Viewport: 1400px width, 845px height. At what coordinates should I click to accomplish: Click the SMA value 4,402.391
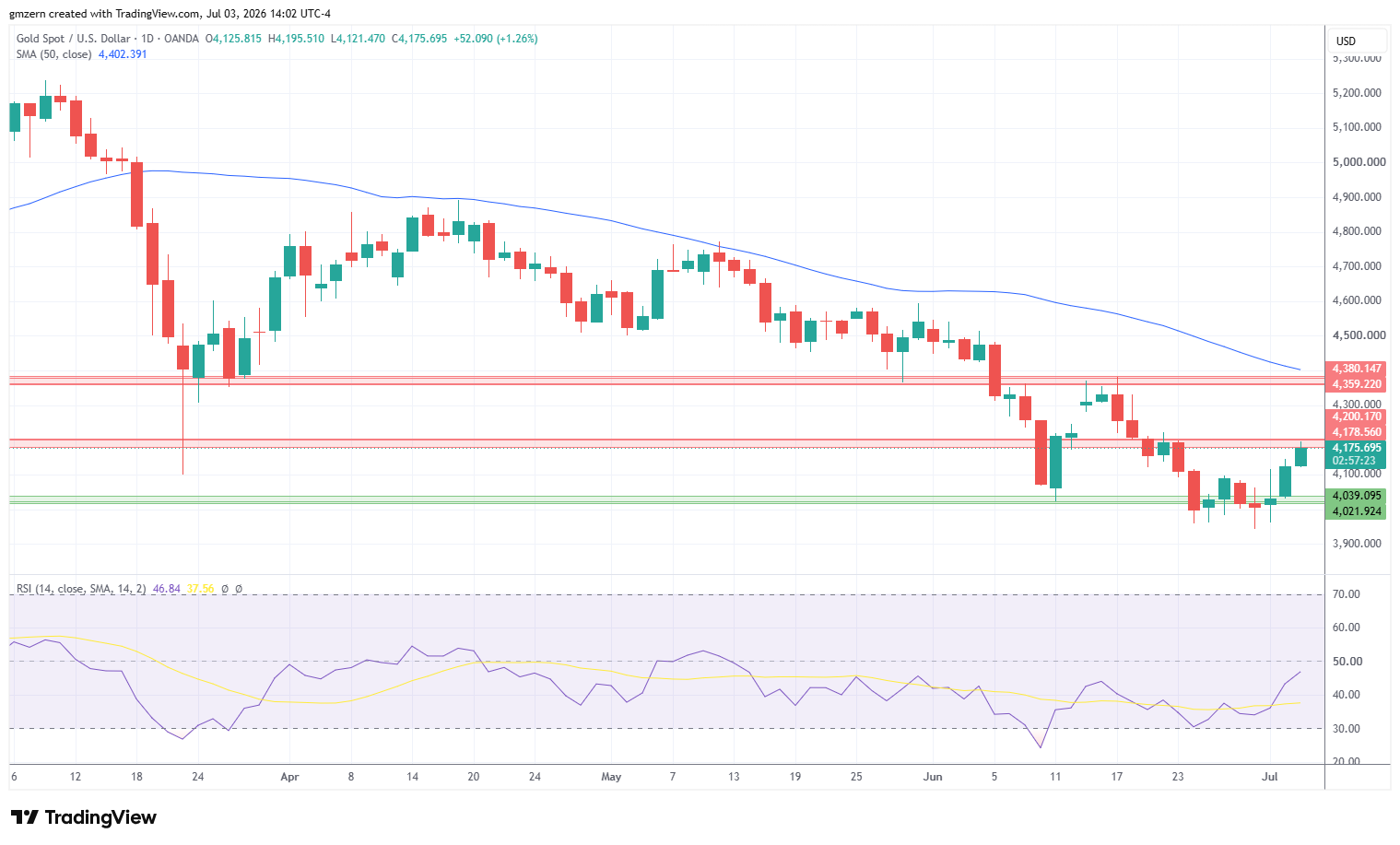123,54
